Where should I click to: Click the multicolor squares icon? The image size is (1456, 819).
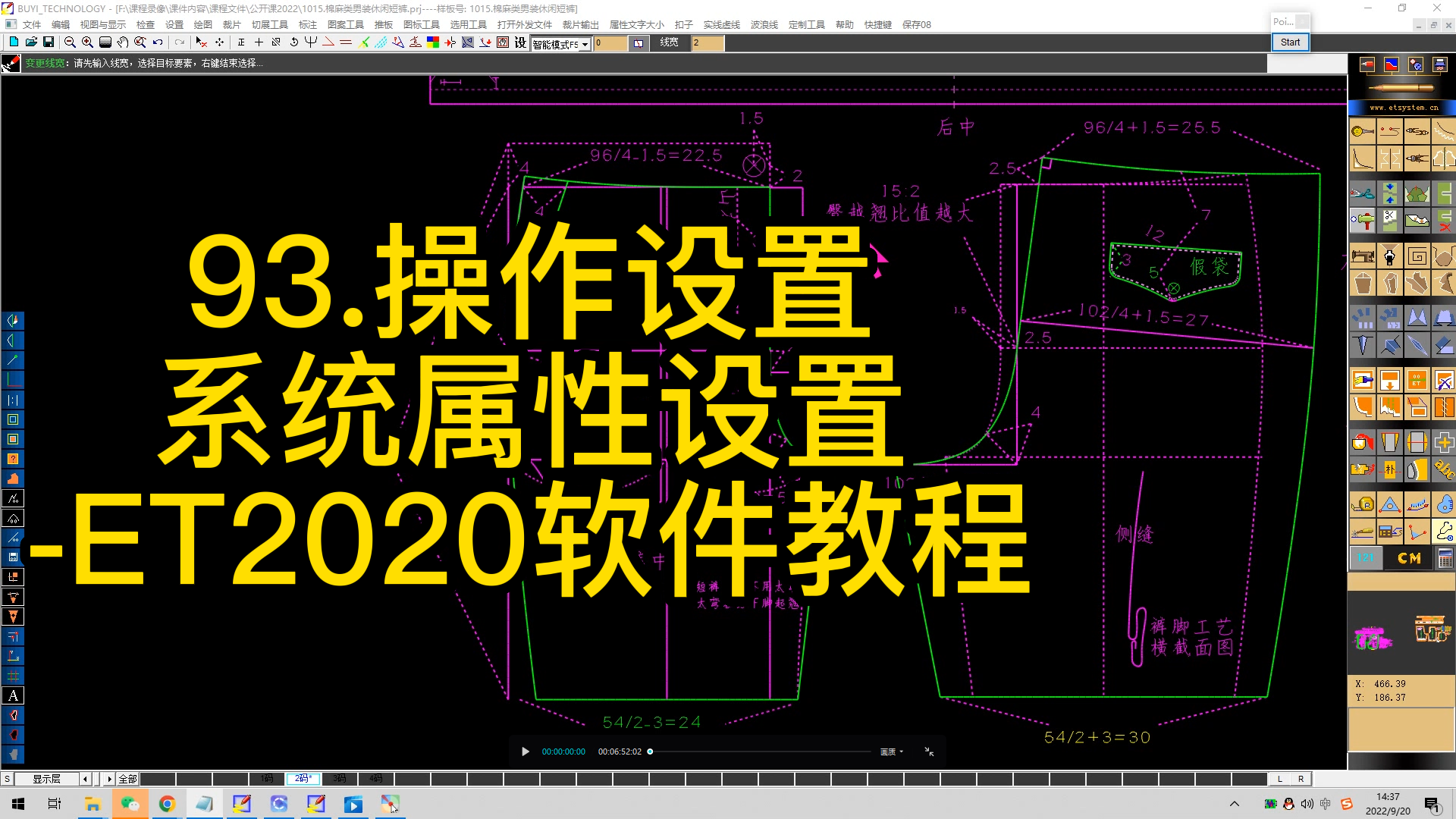point(433,42)
